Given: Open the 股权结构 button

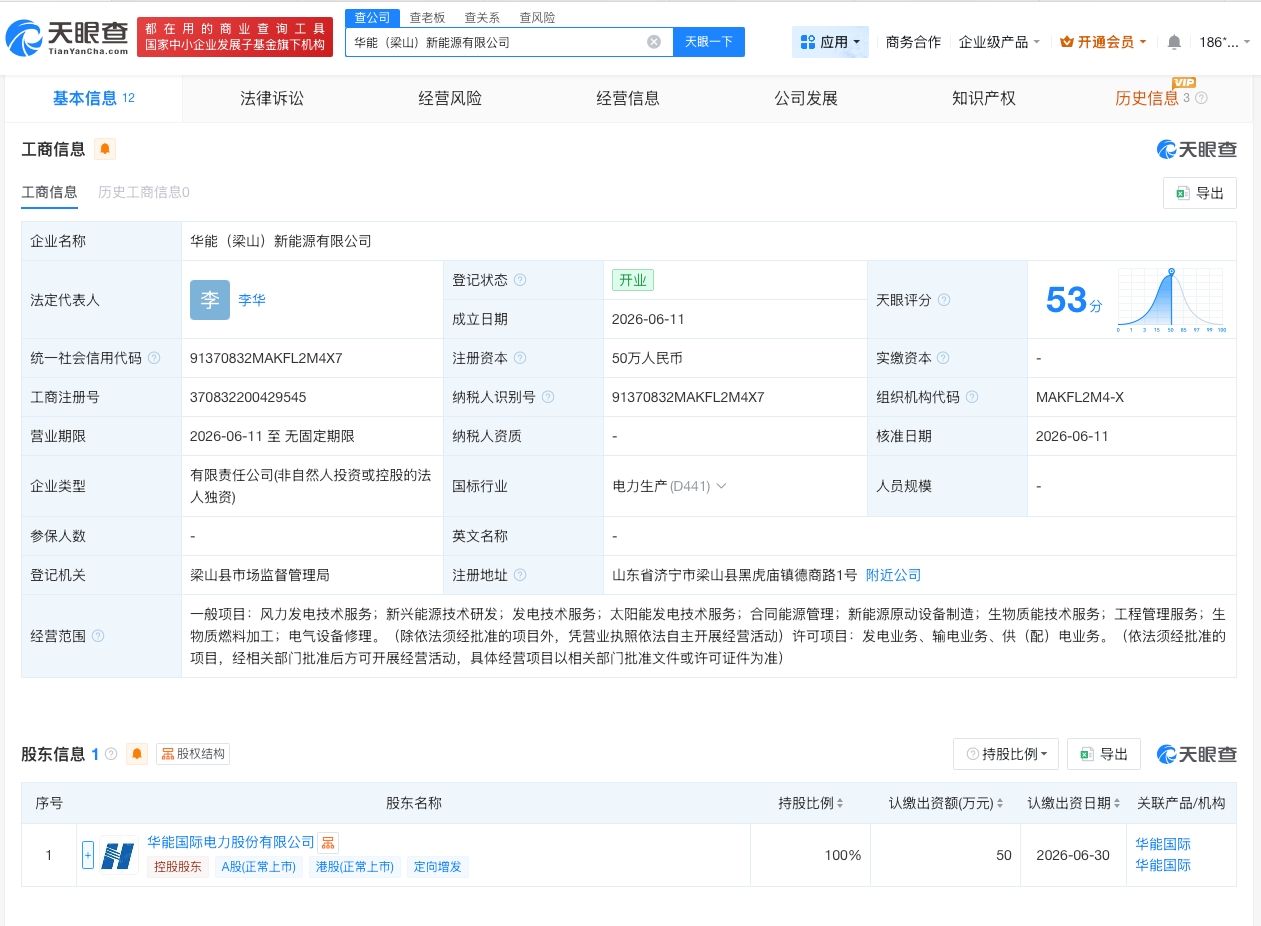Looking at the screenshot, I should [193, 754].
